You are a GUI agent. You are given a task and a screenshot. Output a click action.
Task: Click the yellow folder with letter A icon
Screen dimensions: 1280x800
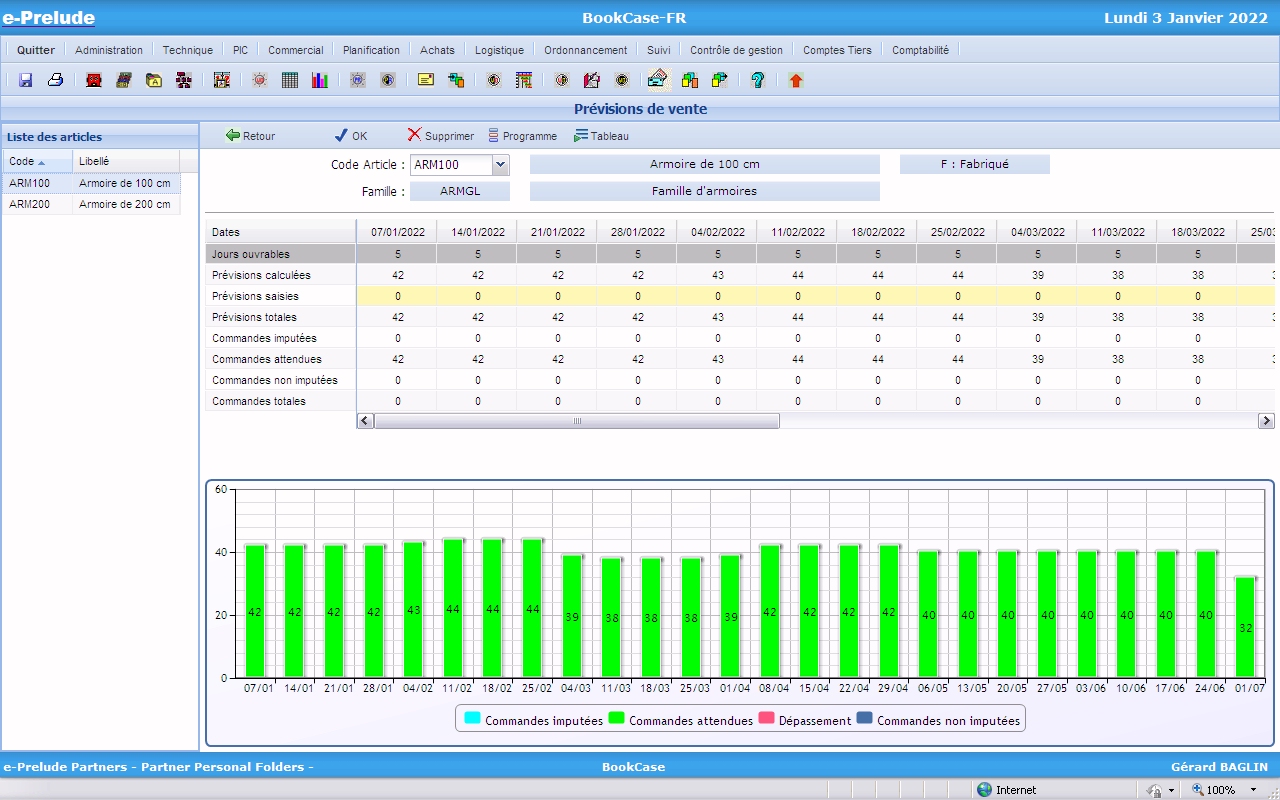point(154,80)
